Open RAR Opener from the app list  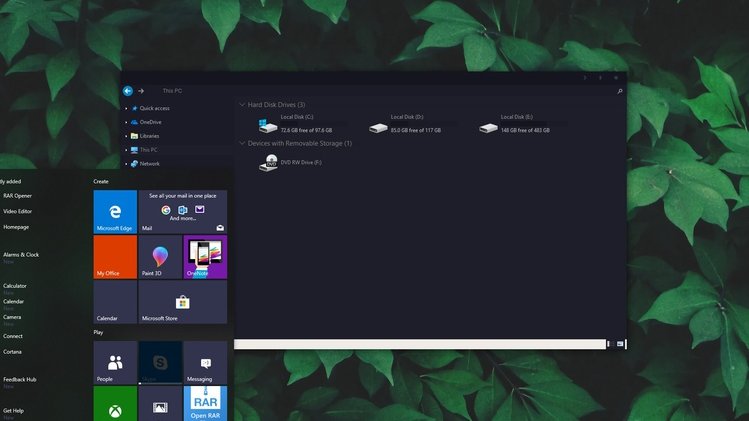tap(18, 196)
